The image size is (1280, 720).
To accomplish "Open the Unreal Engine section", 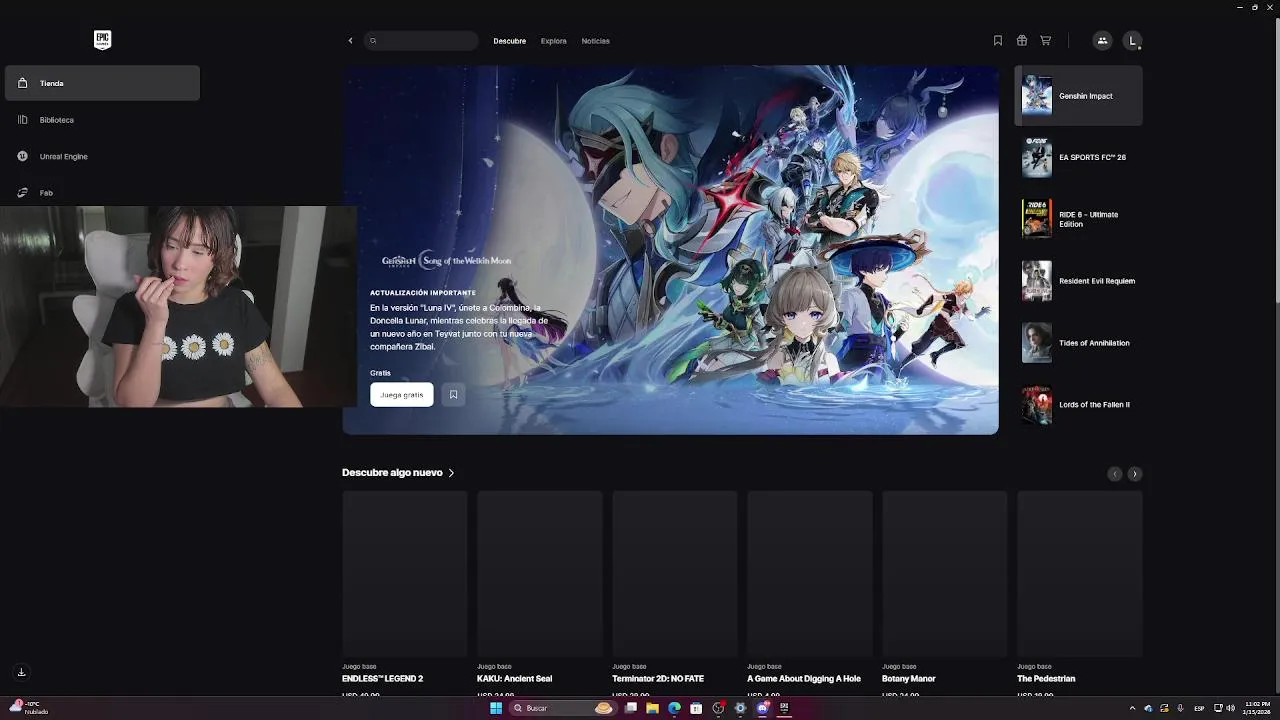I will point(102,156).
